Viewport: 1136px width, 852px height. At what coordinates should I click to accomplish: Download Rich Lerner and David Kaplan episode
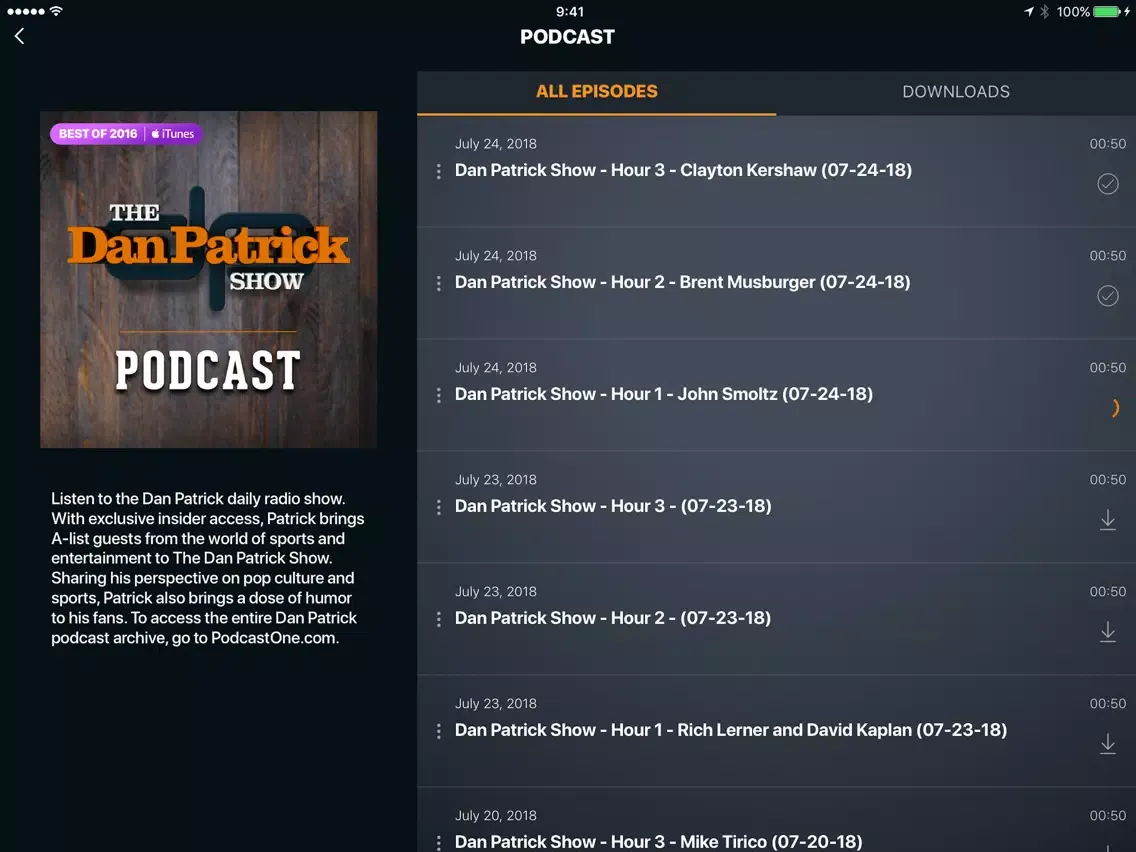coord(1108,744)
